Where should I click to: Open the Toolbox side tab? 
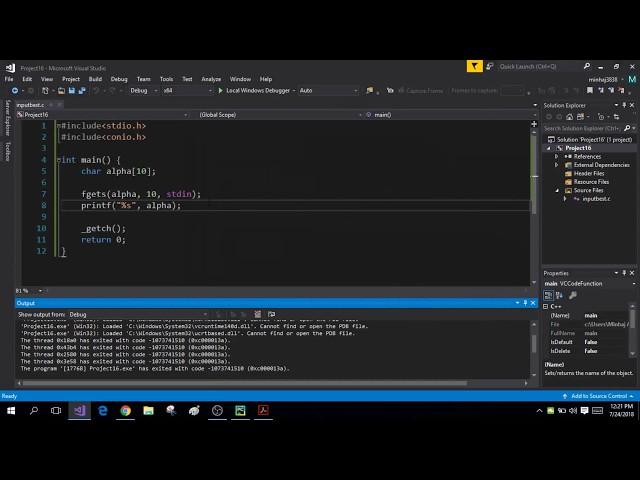7,152
